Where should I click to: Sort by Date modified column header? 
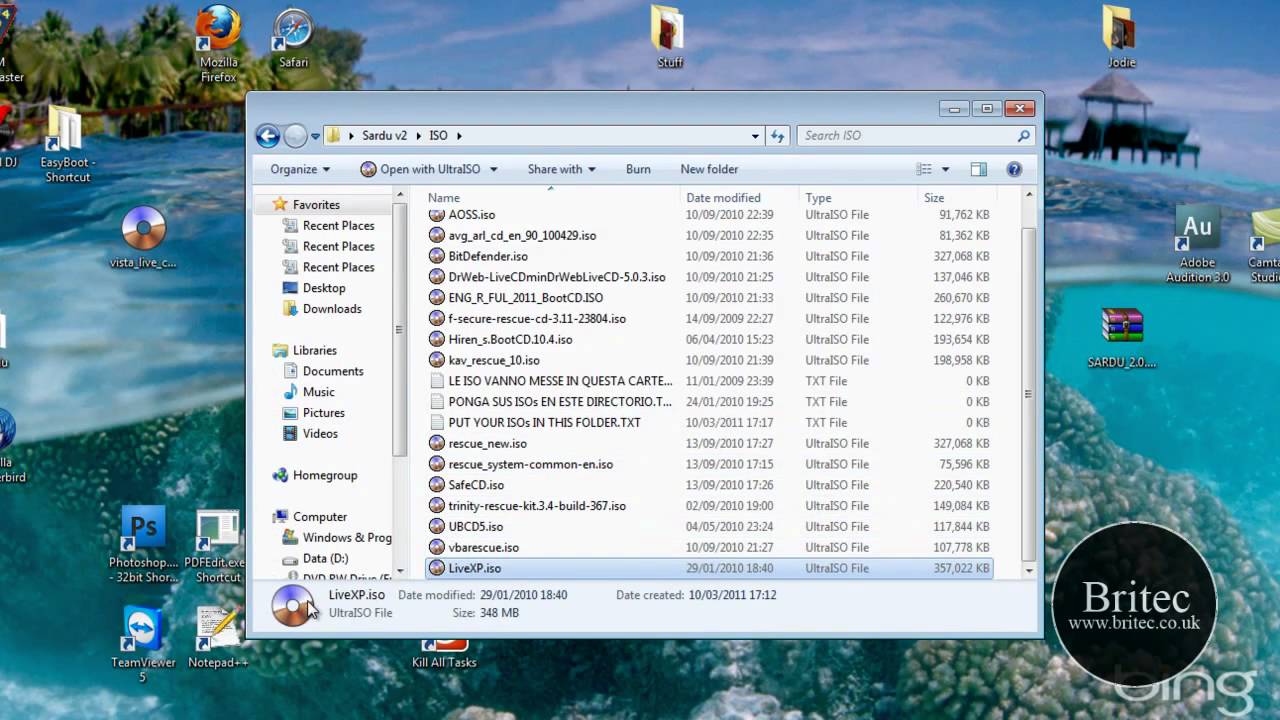click(741, 198)
